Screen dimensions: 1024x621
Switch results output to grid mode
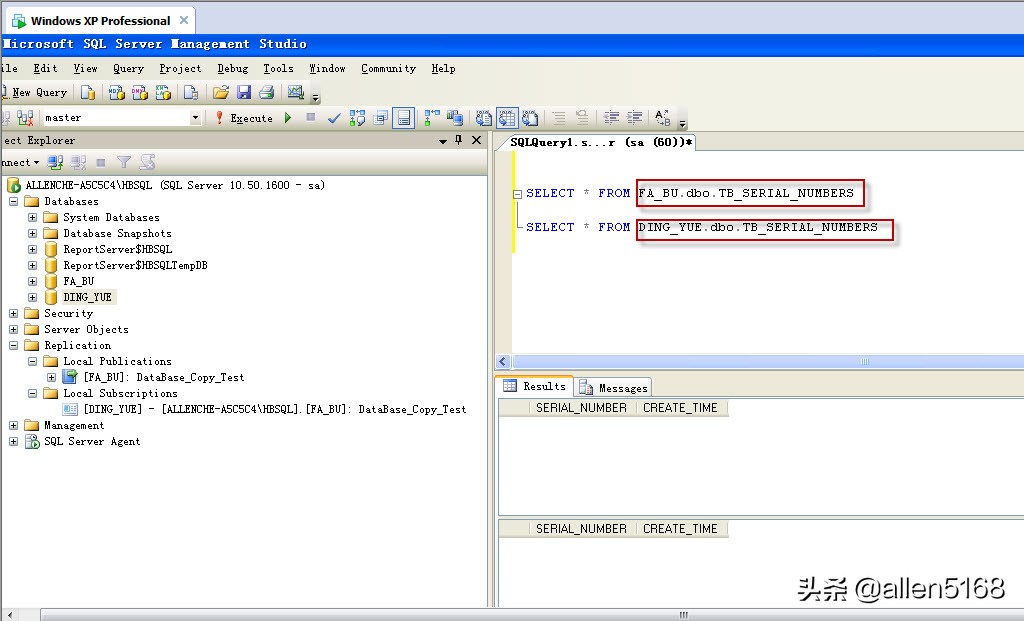507,117
